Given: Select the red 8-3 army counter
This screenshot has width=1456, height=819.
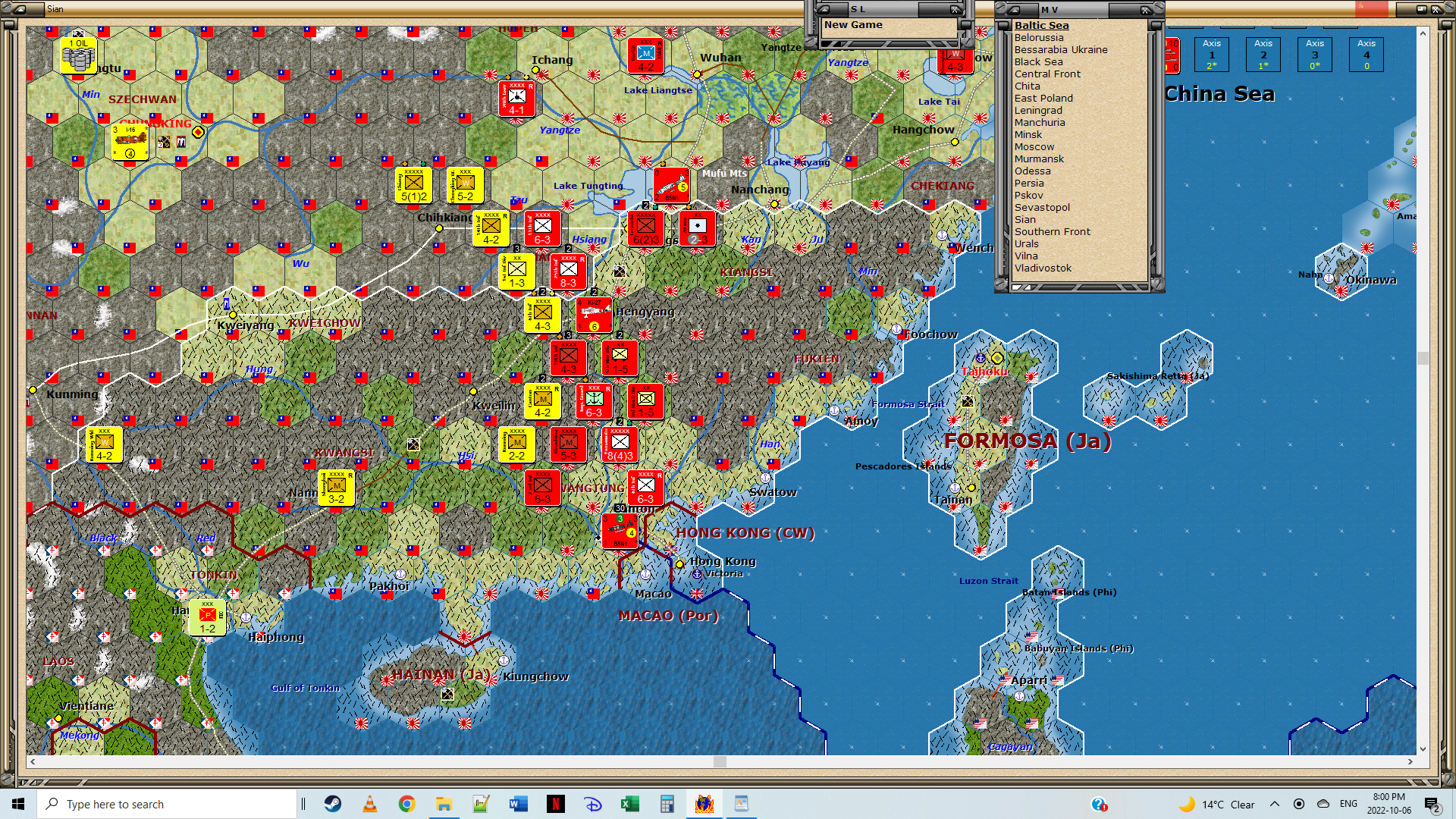Looking at the screenshot, I should 568,271.
